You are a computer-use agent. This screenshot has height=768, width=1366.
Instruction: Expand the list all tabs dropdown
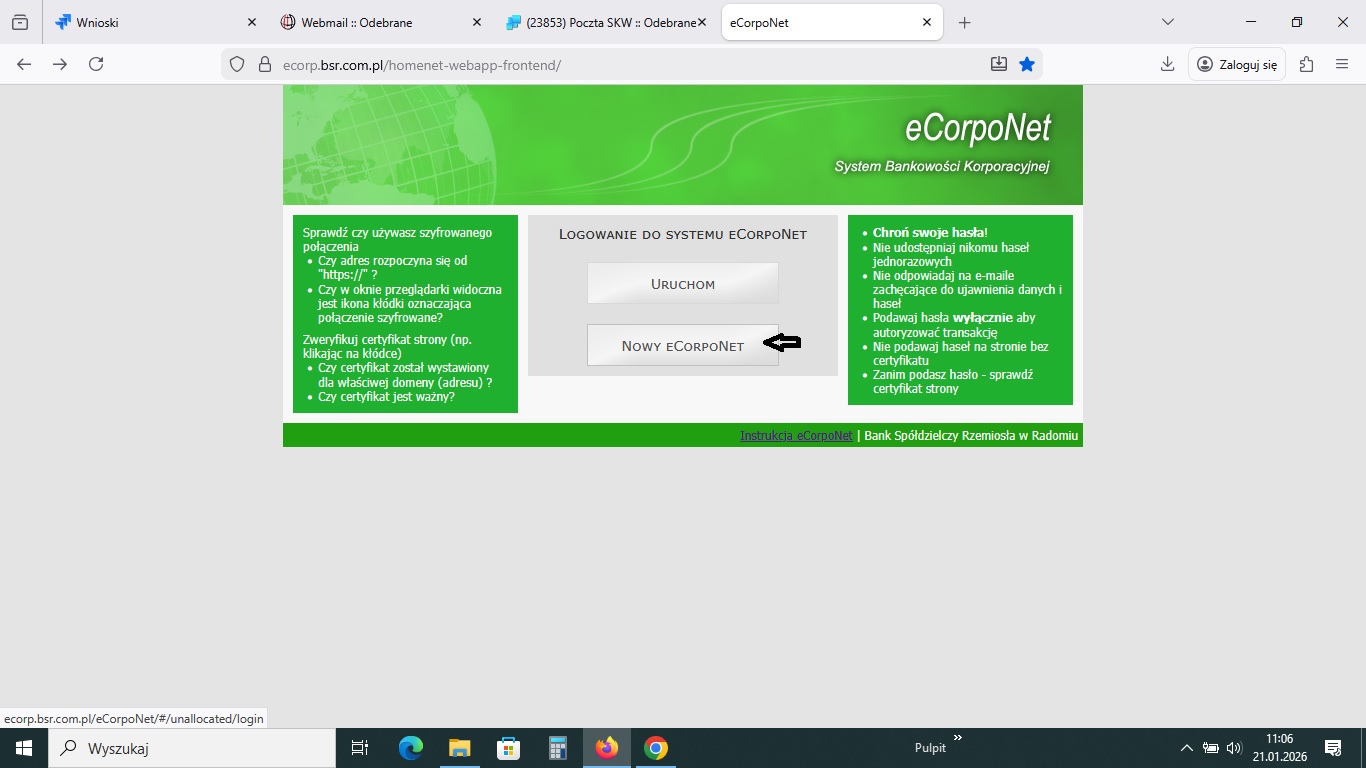(1167, 22)
